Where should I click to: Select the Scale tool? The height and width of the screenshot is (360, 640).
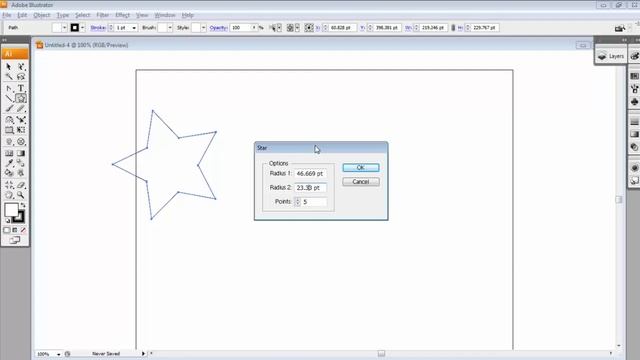(21, 120)
